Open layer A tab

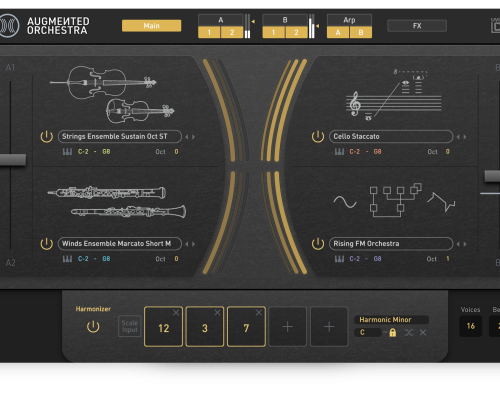point(221,20)
